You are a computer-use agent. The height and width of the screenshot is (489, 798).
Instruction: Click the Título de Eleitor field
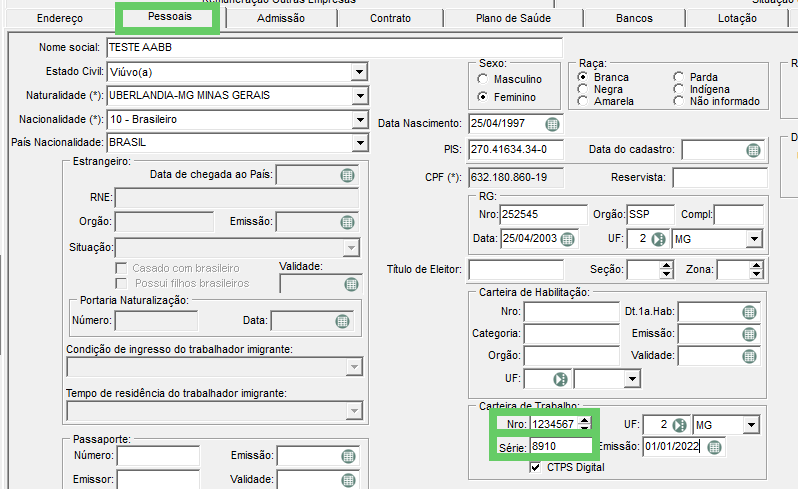(x=516, y=270)
